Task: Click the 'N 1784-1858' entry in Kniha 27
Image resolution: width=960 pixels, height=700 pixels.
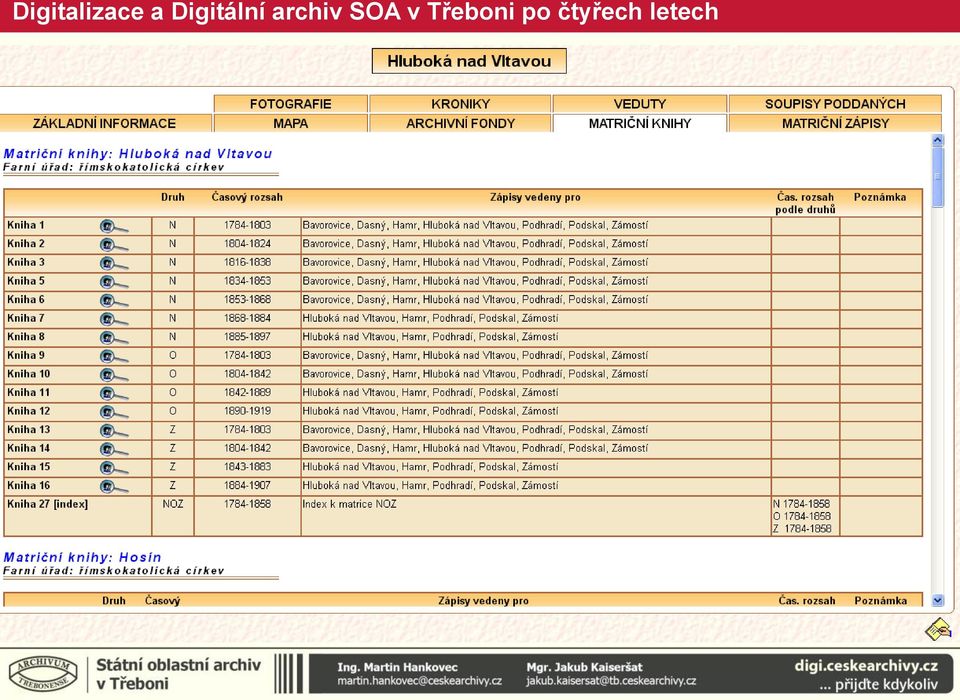Action: tap(801, 504)
